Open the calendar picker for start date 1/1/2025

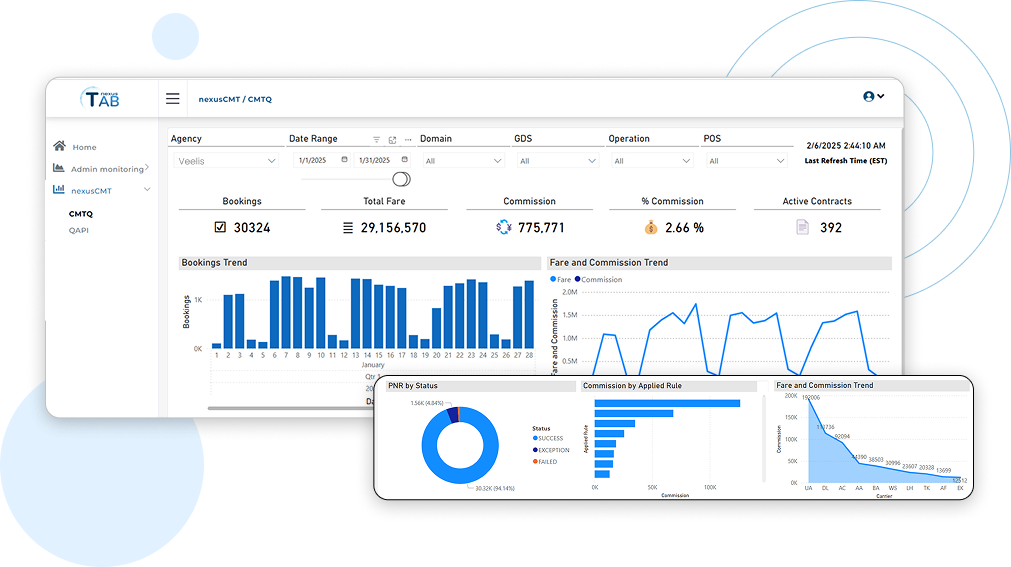(345, 160)
